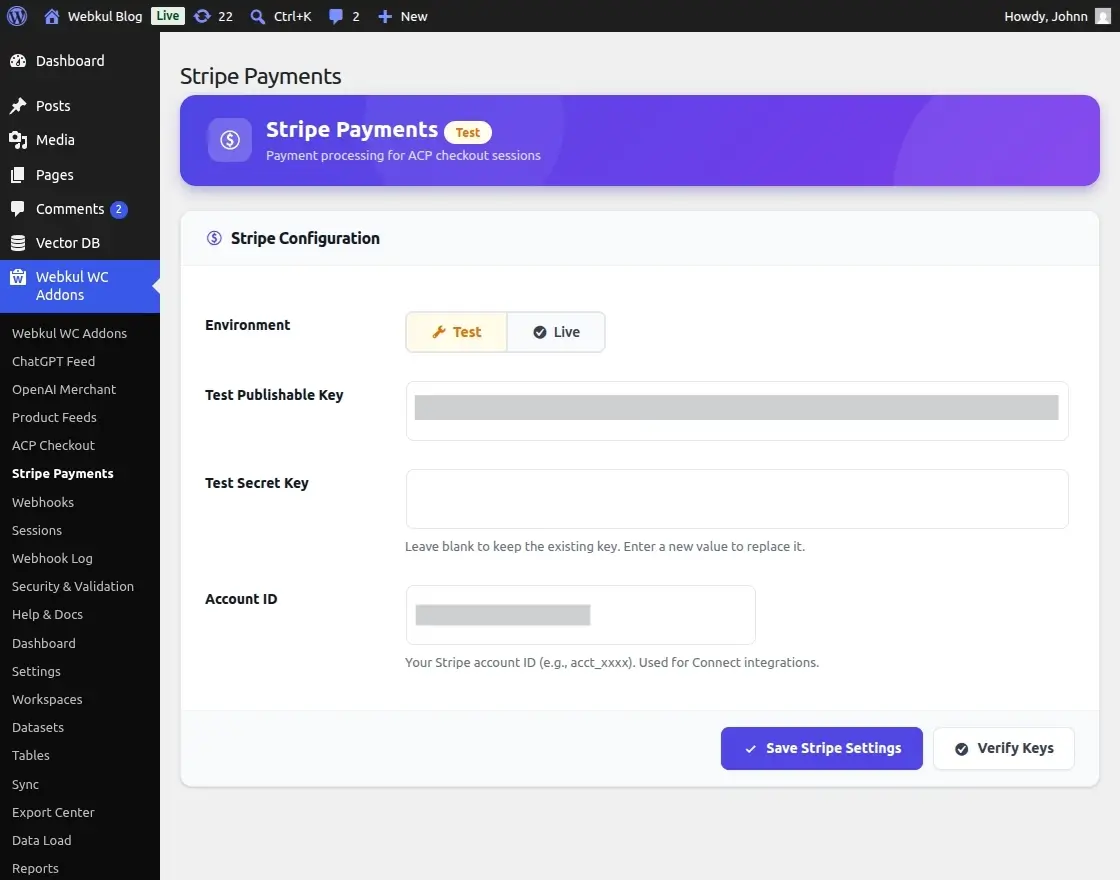Open the Webhook Log submenu
Viewport: 1120px width, 880px height.
click(52, 558)
